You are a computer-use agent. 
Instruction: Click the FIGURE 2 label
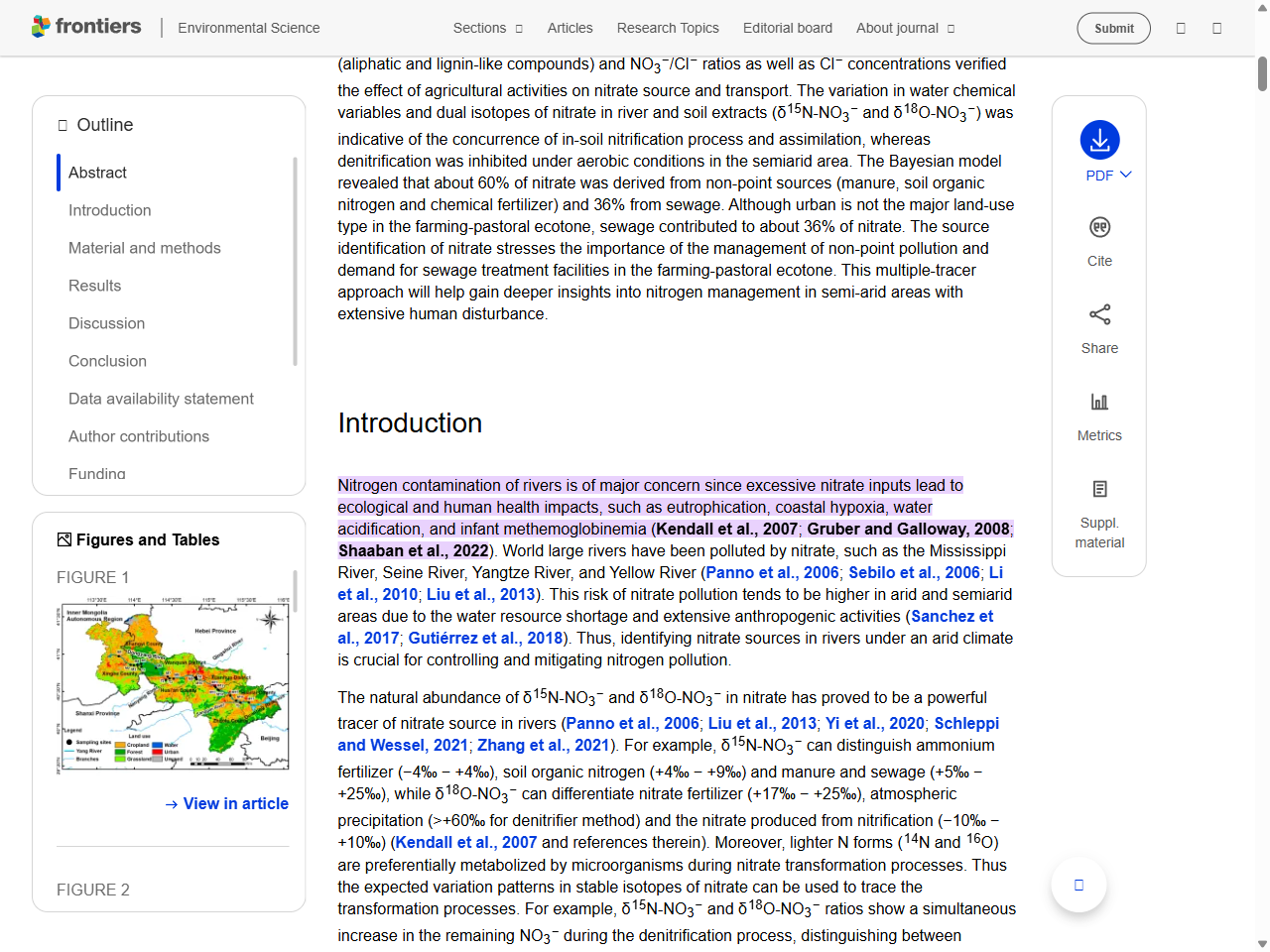[x=92, y=890]
